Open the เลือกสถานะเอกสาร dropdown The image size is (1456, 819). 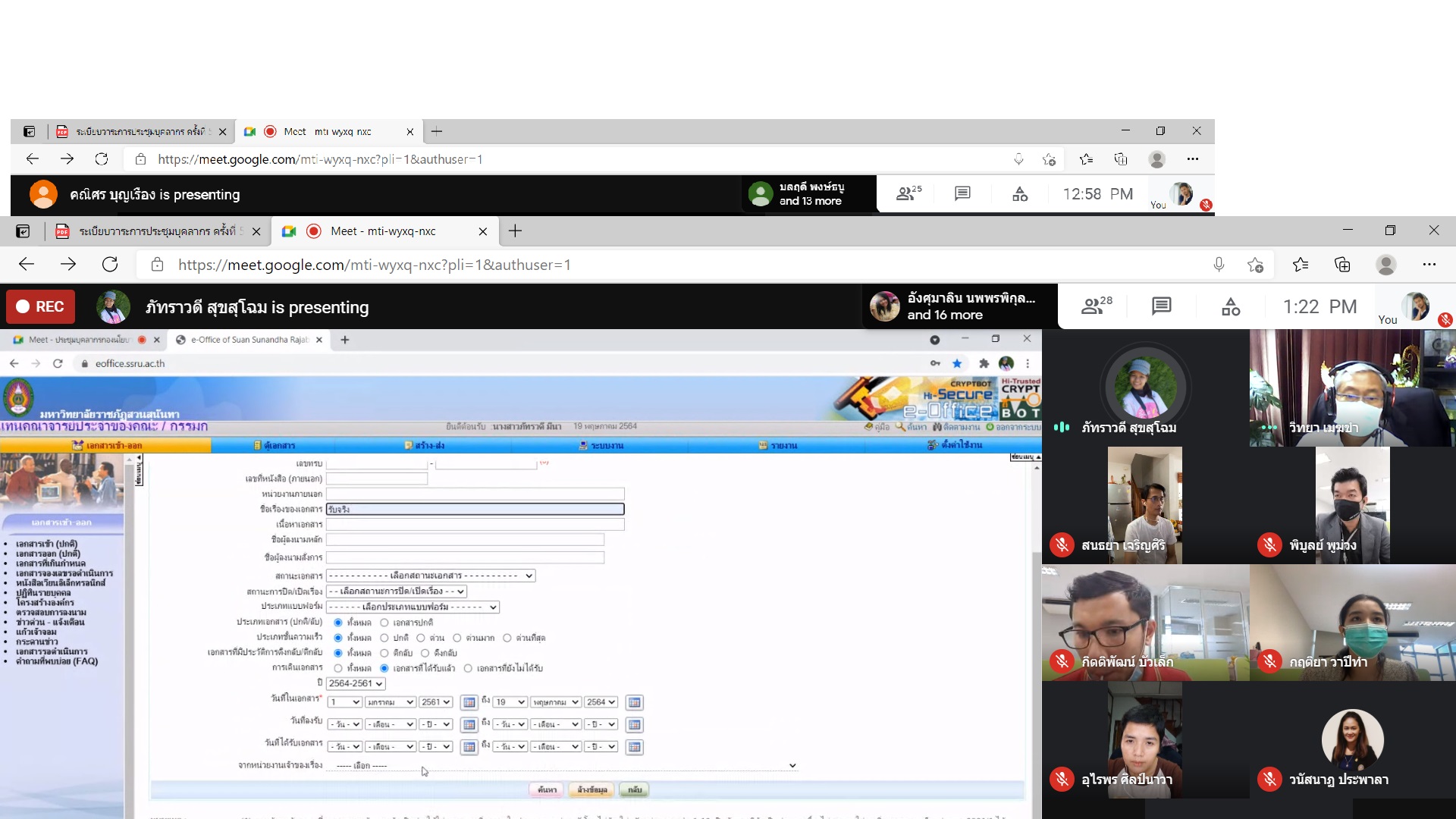pyautogui.click(x=431, y=576)
